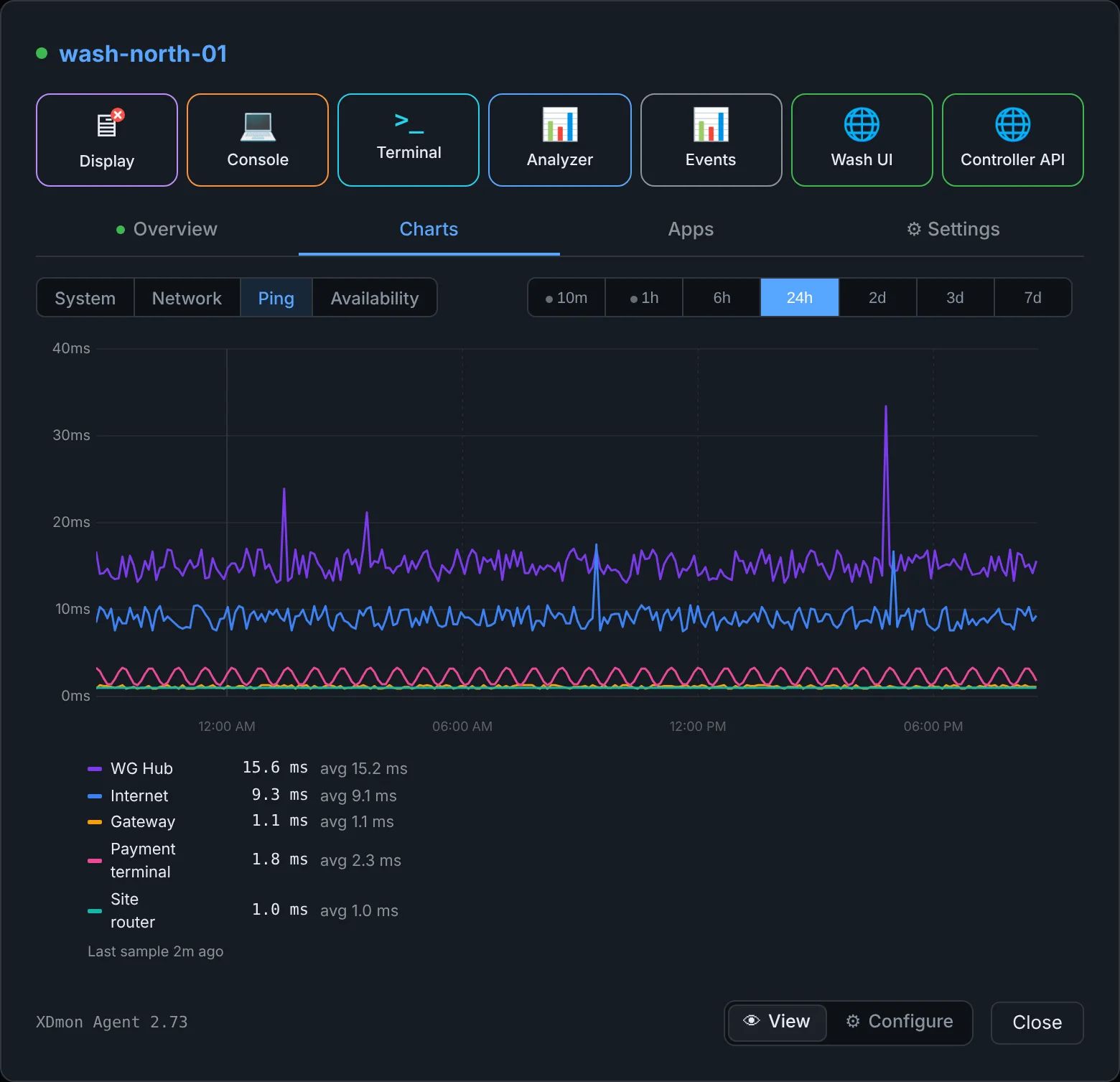
Task: Go to the Apps tab
Action: pos(691,229)
